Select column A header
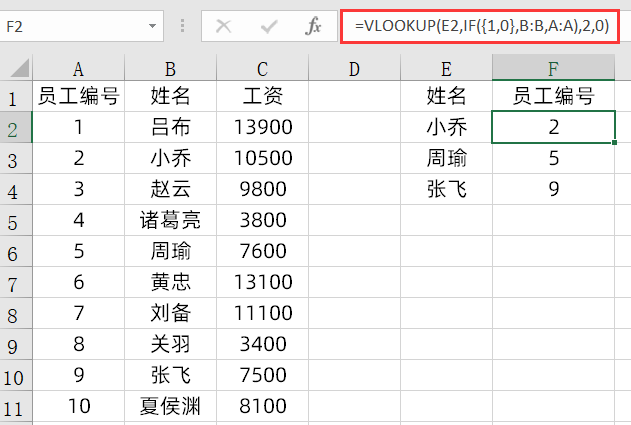The image size is (631, 425). coord(78,68)
